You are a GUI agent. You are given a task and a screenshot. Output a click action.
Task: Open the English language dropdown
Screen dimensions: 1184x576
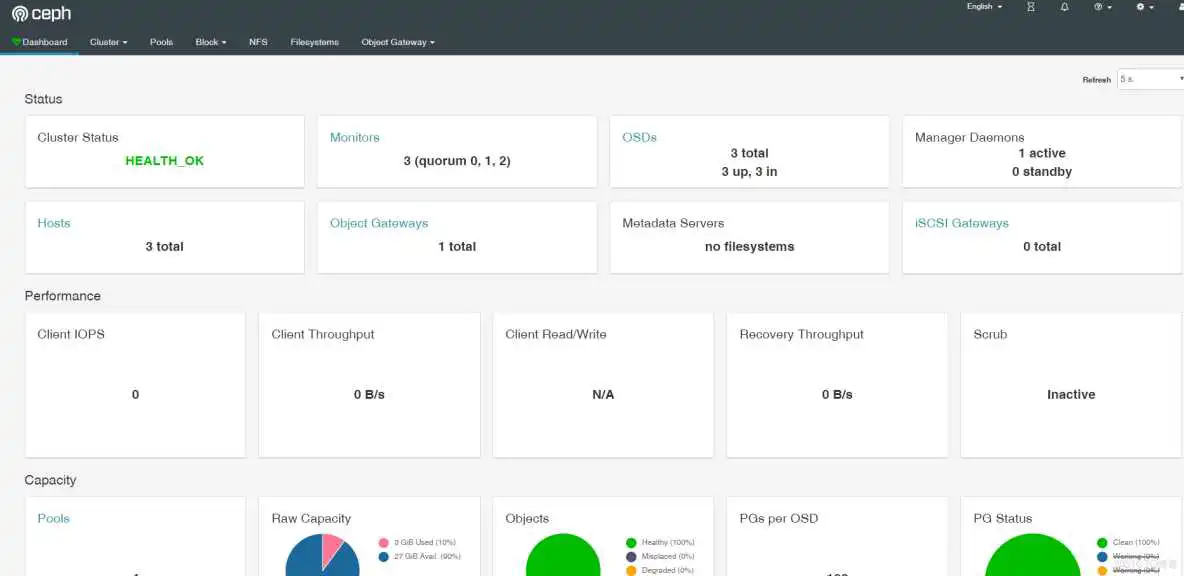(x=985, y=7)
